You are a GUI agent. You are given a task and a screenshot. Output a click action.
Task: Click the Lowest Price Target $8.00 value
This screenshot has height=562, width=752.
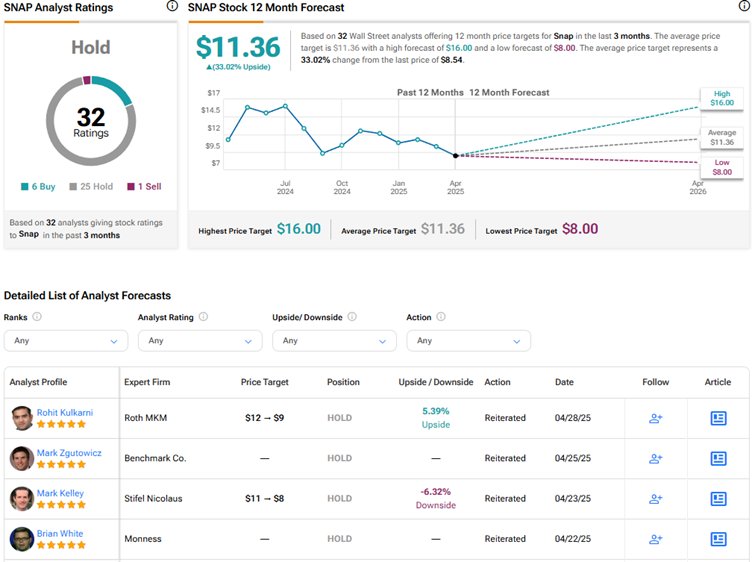(580, 229)
